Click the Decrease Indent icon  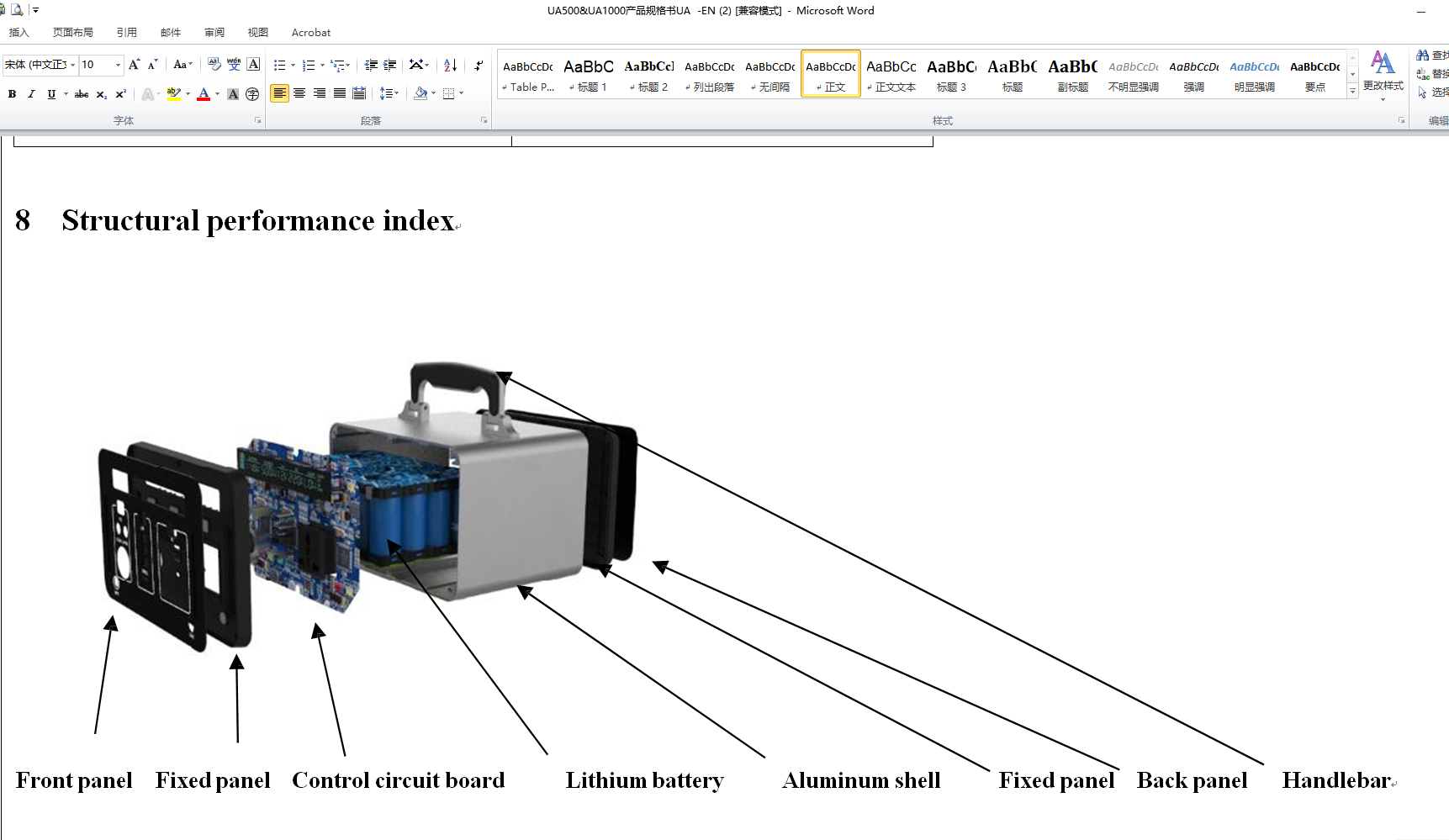coord(371,65)
